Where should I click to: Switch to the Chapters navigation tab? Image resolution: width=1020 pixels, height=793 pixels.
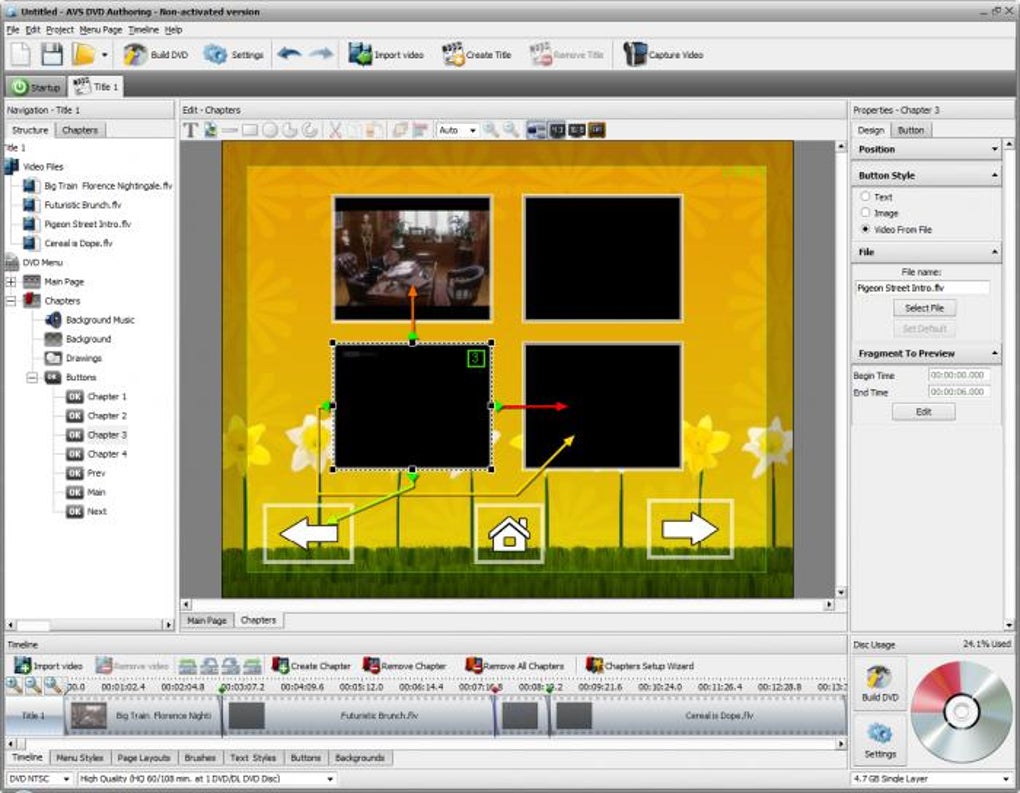tap(80, 130)
